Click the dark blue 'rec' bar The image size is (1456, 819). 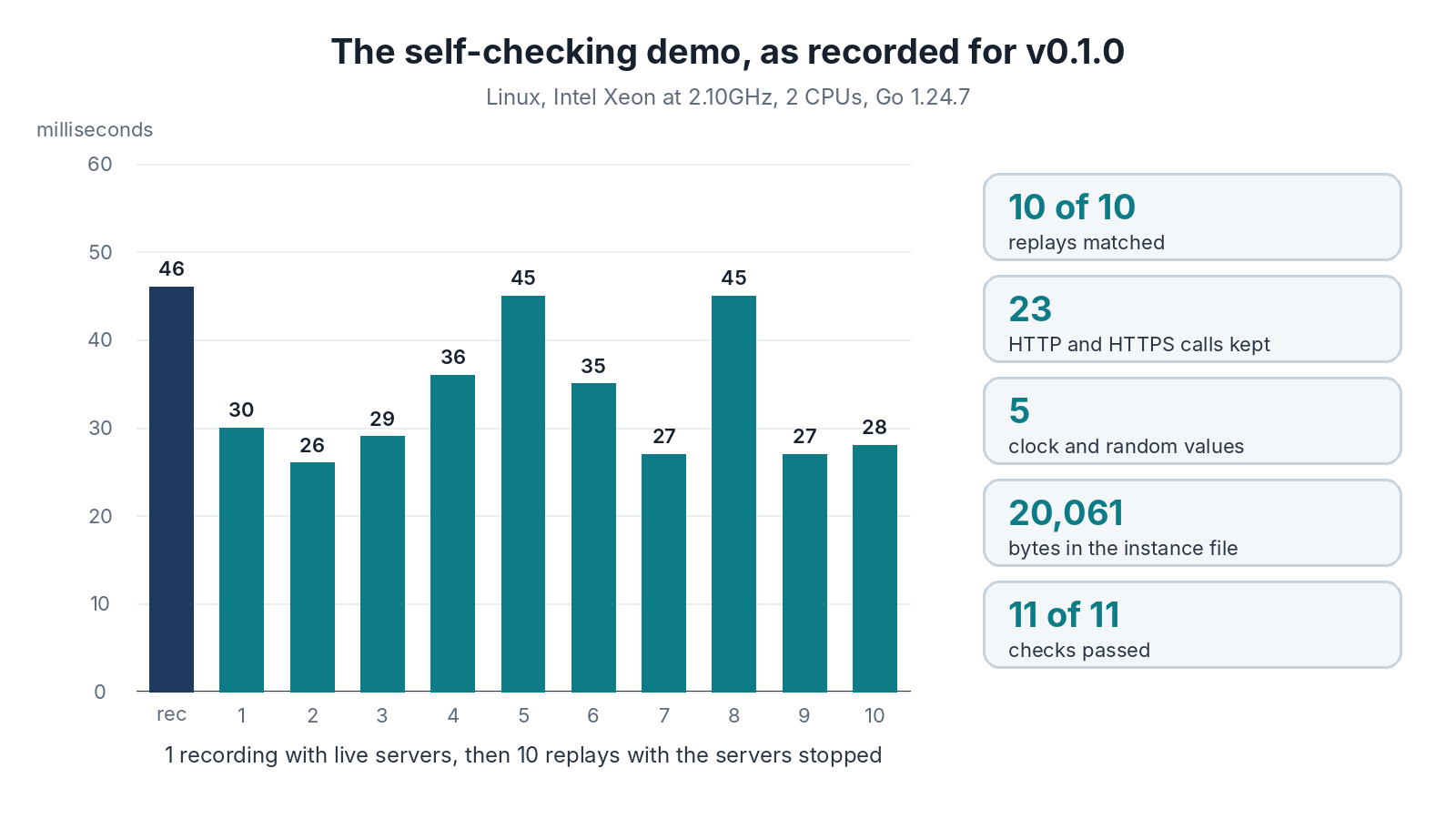[171, 490]
